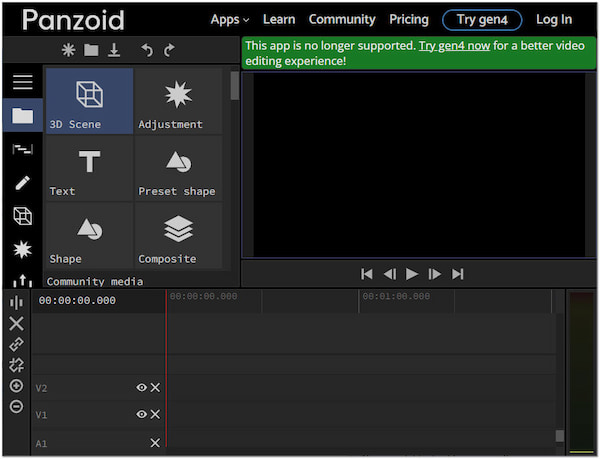Screen dimensions: 600x459
Task: Toggle visibility of track V1
Action: [142, 414]
